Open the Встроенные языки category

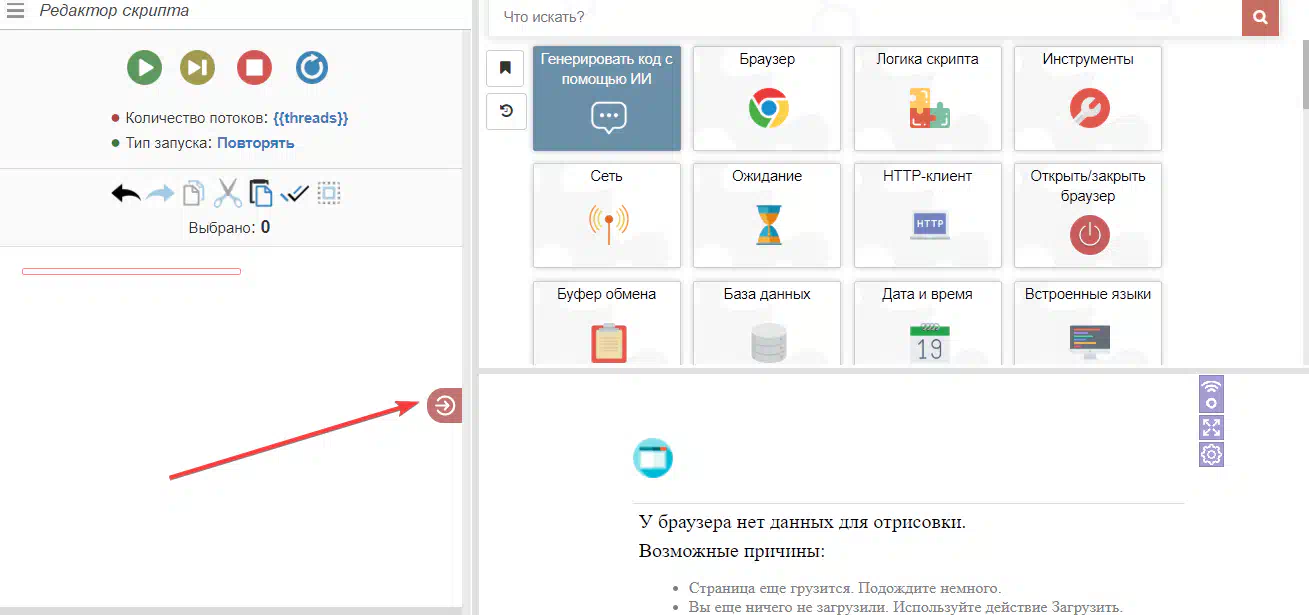1088,323
